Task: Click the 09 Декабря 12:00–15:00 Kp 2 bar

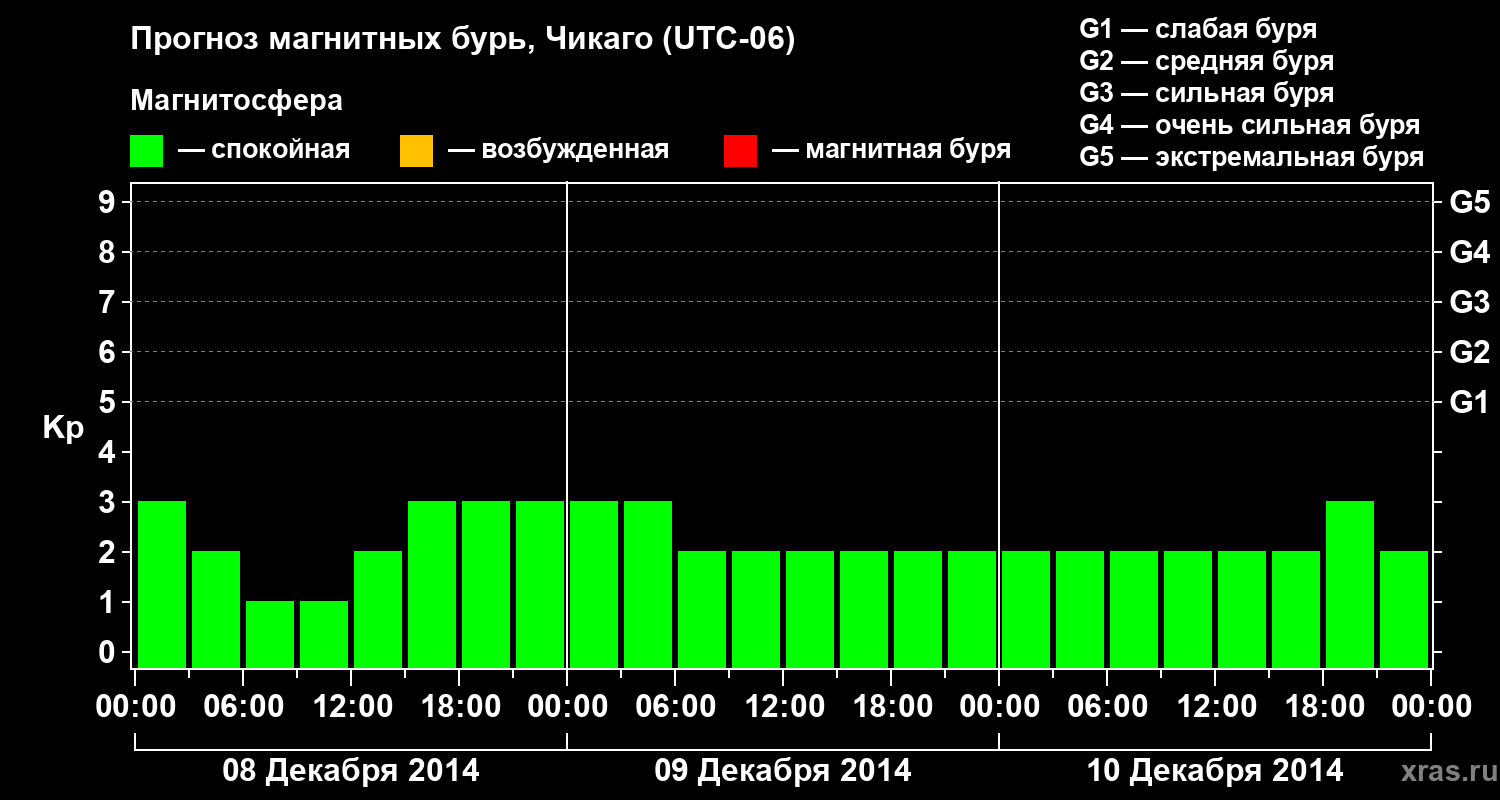Action: pos(810,609)
